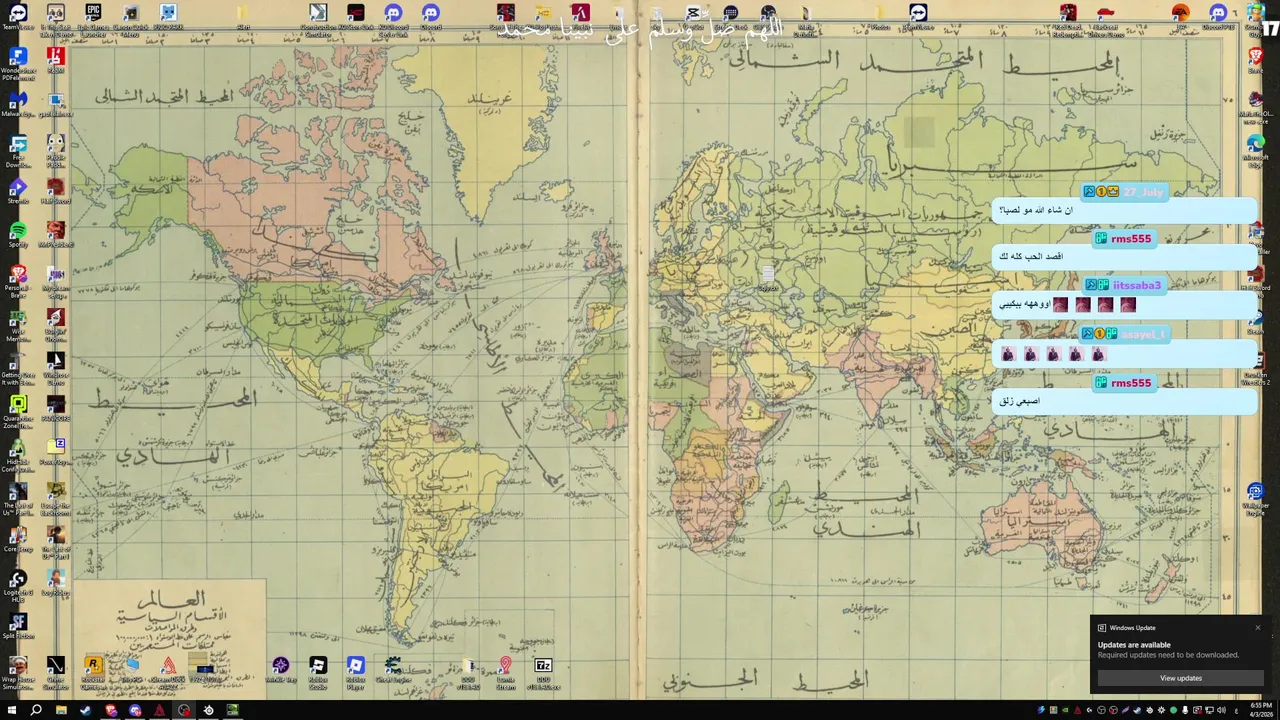The height and width of the screenshot is (720, 1280).
Task: Open the Roblox Player desktop shortcut
Action: click(355, 671)
